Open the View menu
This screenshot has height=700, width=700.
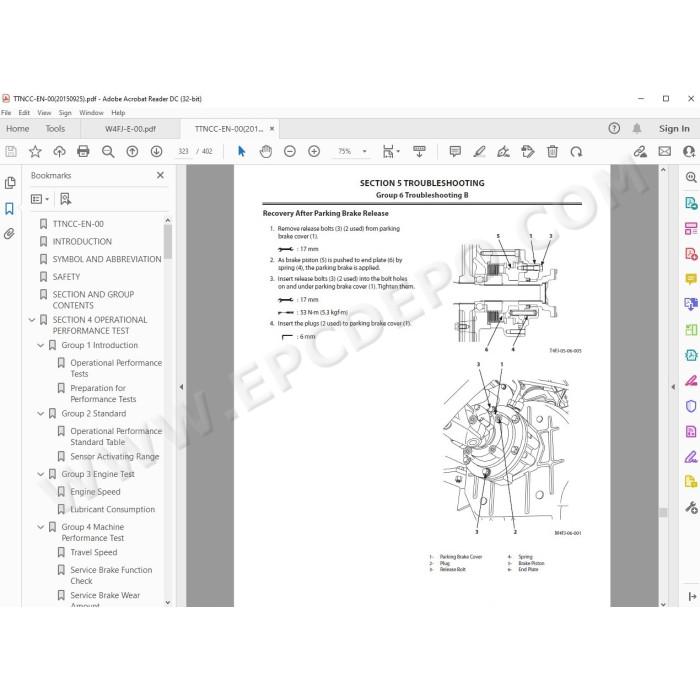click(x=44, y=113)
